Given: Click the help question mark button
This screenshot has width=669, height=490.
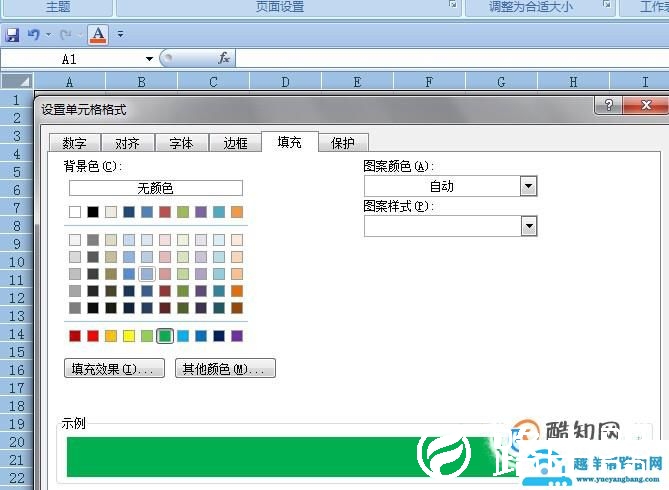Looking at the screenshot, I should [609, 105].
